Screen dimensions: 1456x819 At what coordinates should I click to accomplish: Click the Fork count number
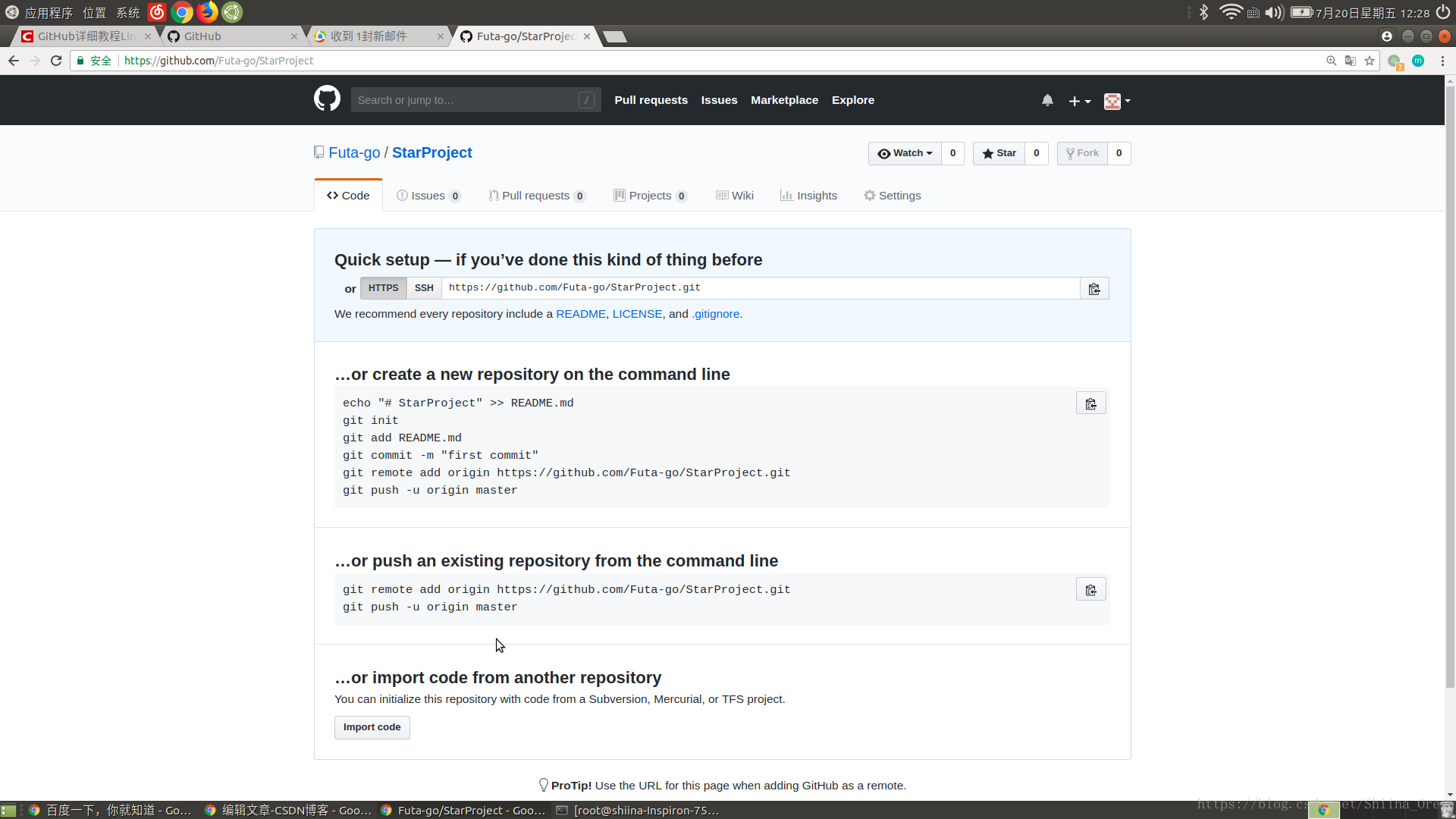[1119, 153]
